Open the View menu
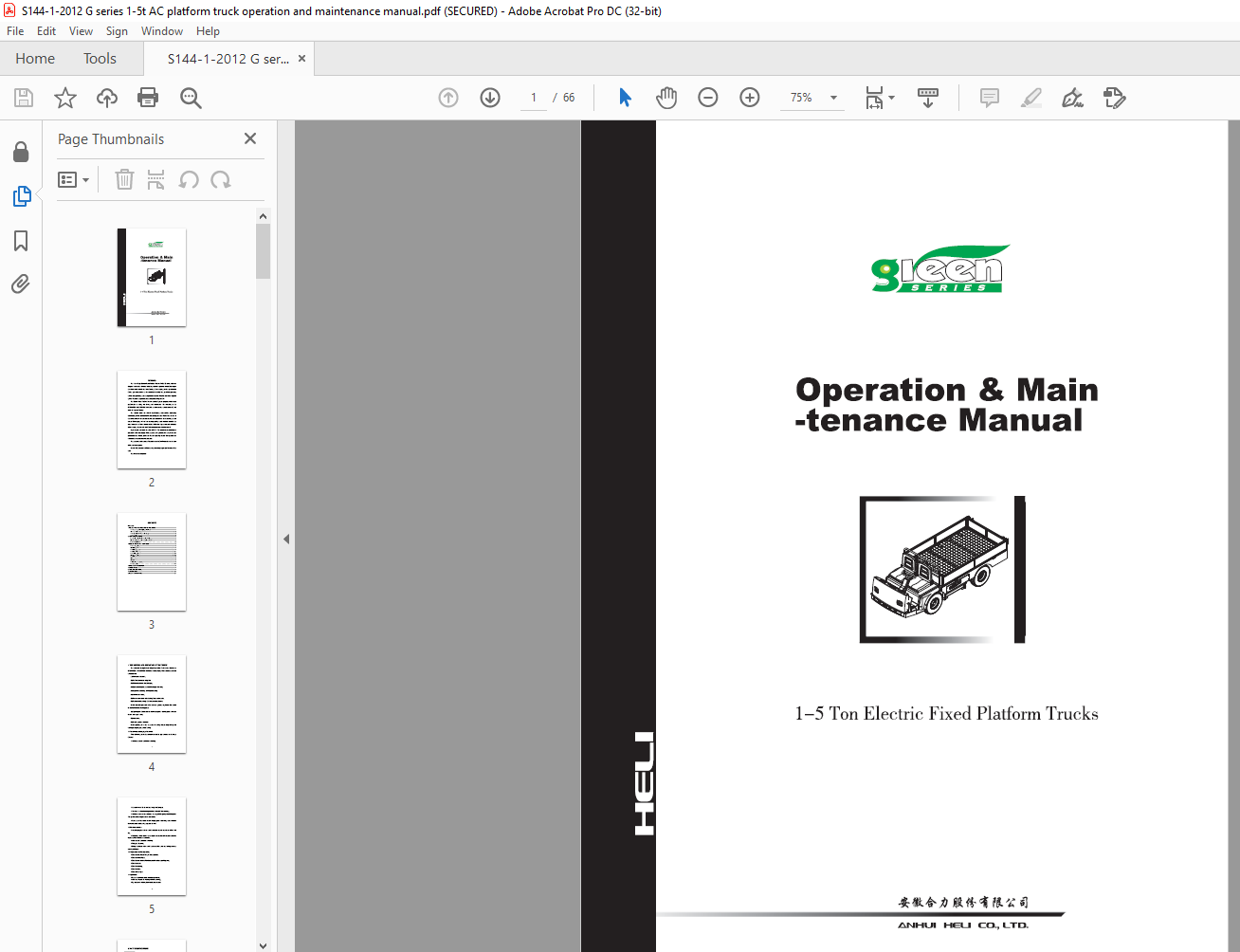 (81, 31)
